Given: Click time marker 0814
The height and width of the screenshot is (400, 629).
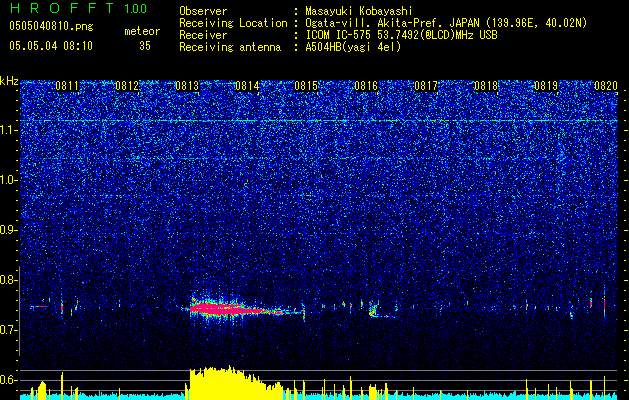Looking at the screenshot, I should pos(247,86).
